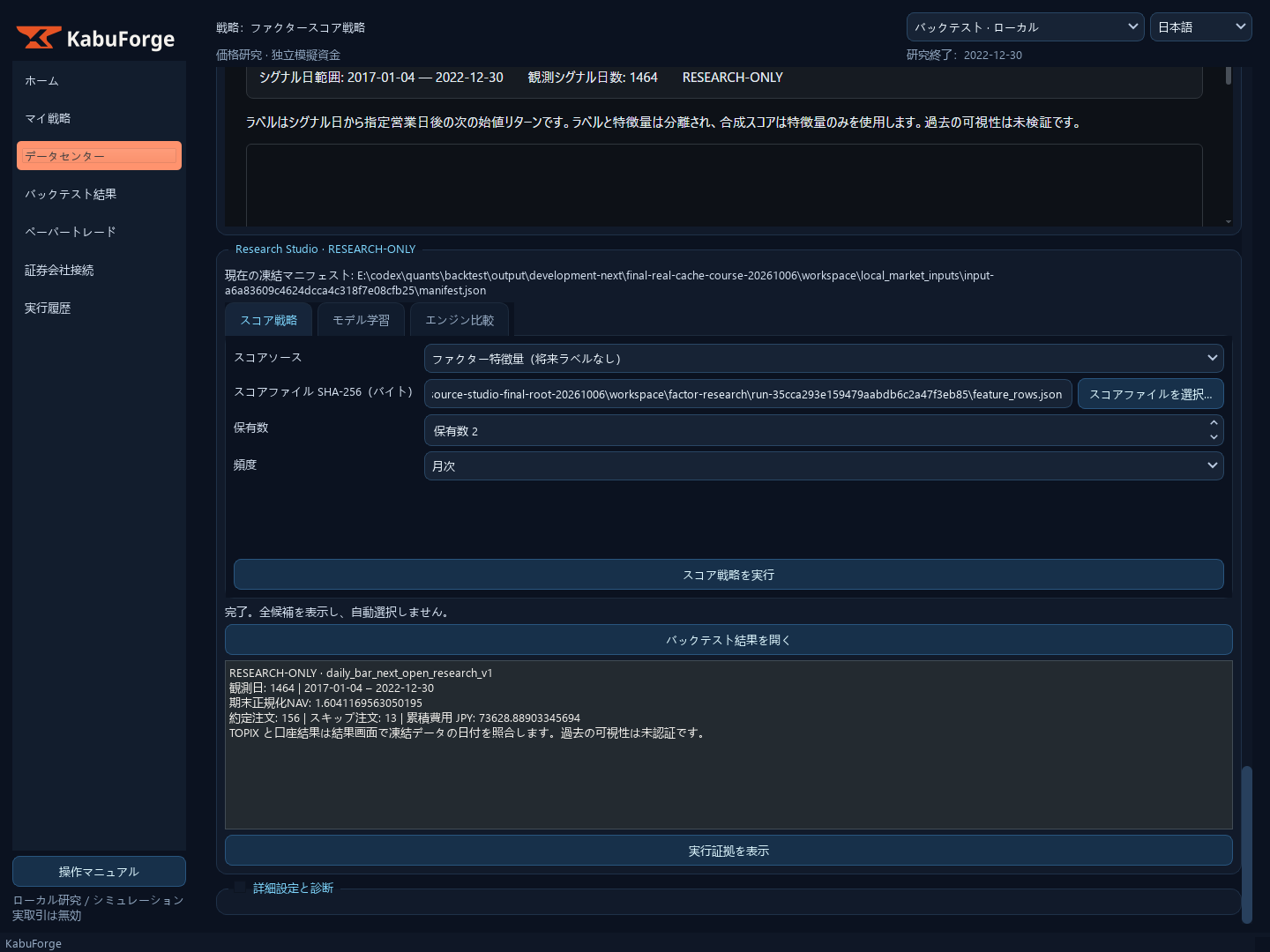Click the 期末正規化NAV result line
This screenshot has width=1270, height=952.
tap(325, 703)
